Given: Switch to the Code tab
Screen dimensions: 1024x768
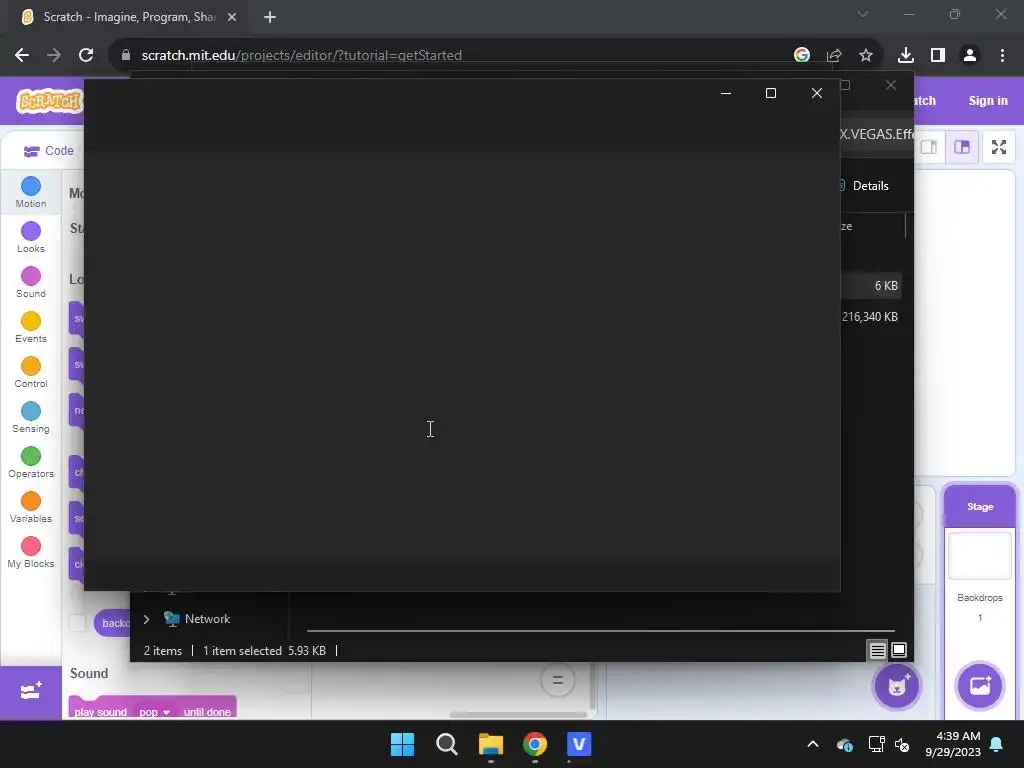Looking at the screenshot, I should click(x=48, y=151).
